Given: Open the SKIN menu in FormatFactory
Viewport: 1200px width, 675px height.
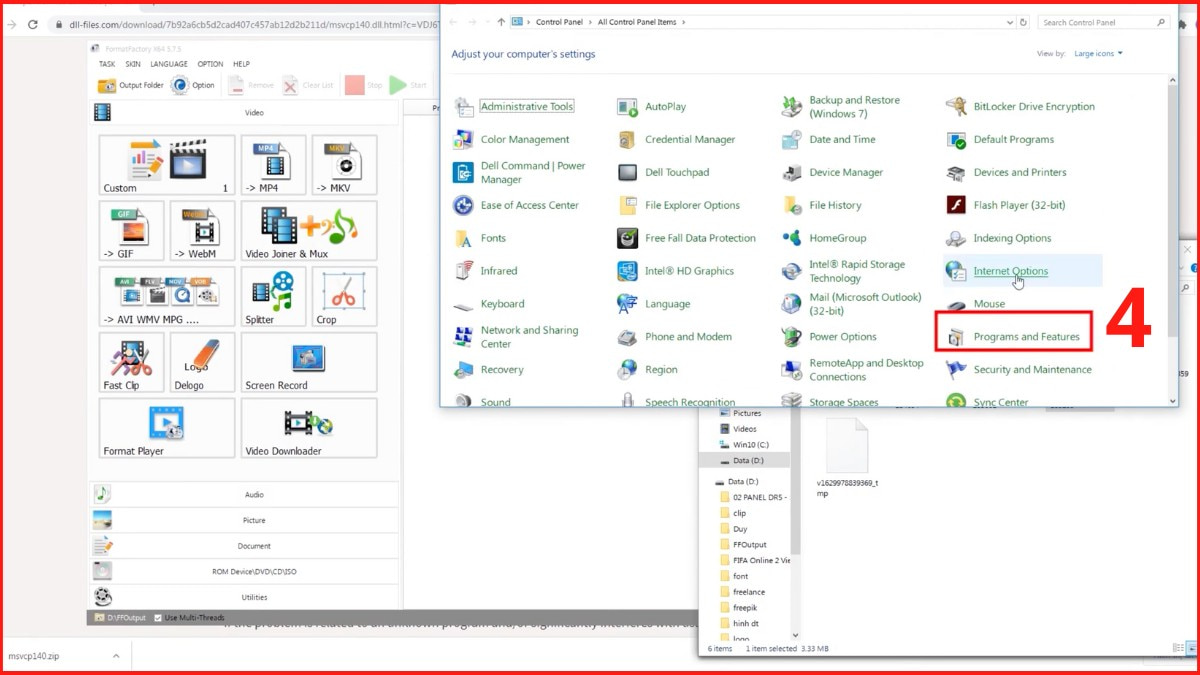Looking at the screenshot, I should 133,64.
